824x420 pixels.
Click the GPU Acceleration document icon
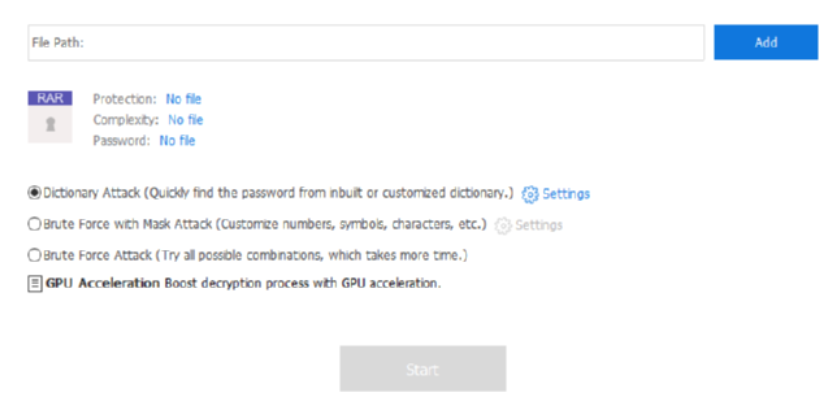pyautogui.click(x=35, y=284)
